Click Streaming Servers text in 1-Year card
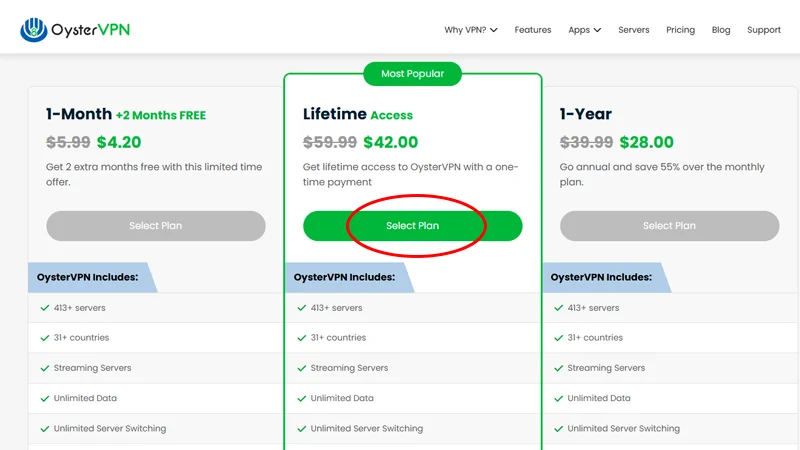Screen dimensions: 800x450 click(606, 368)
